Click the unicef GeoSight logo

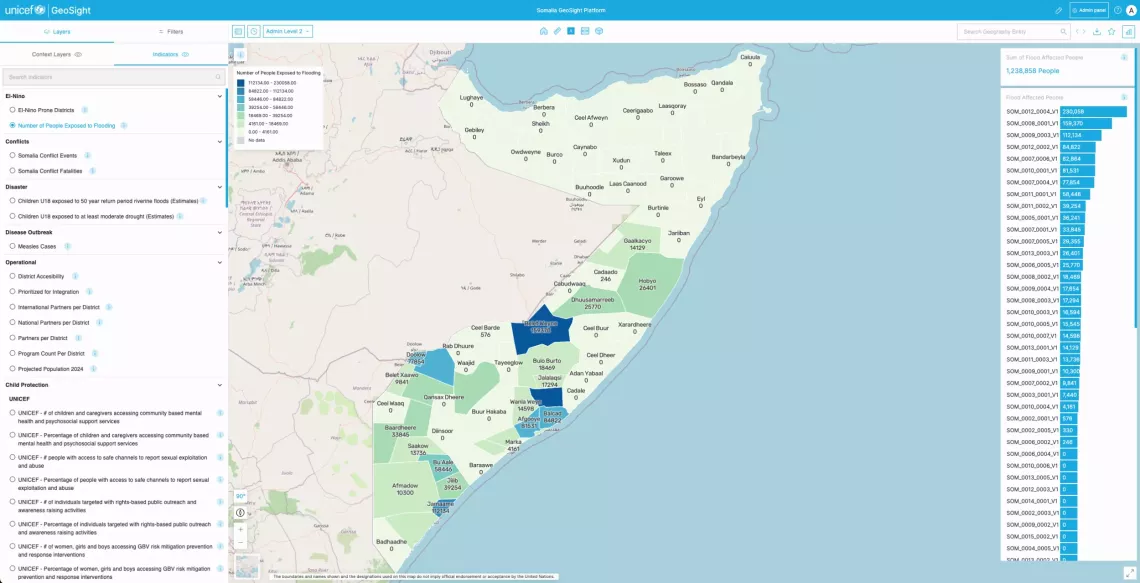pyautogui.click(x=48, y=10)
